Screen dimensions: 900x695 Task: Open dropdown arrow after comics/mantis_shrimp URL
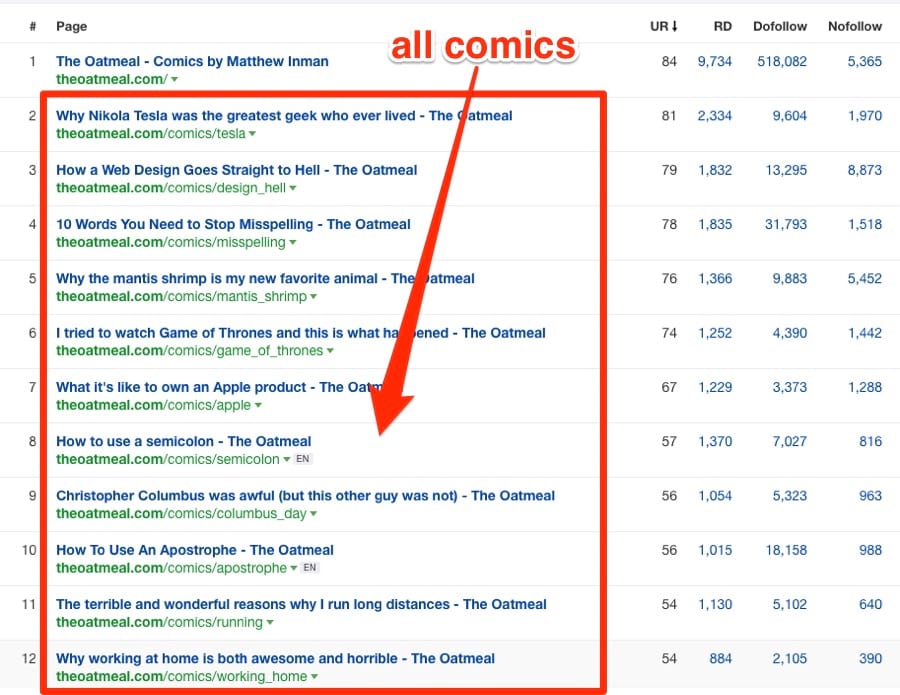313,297
